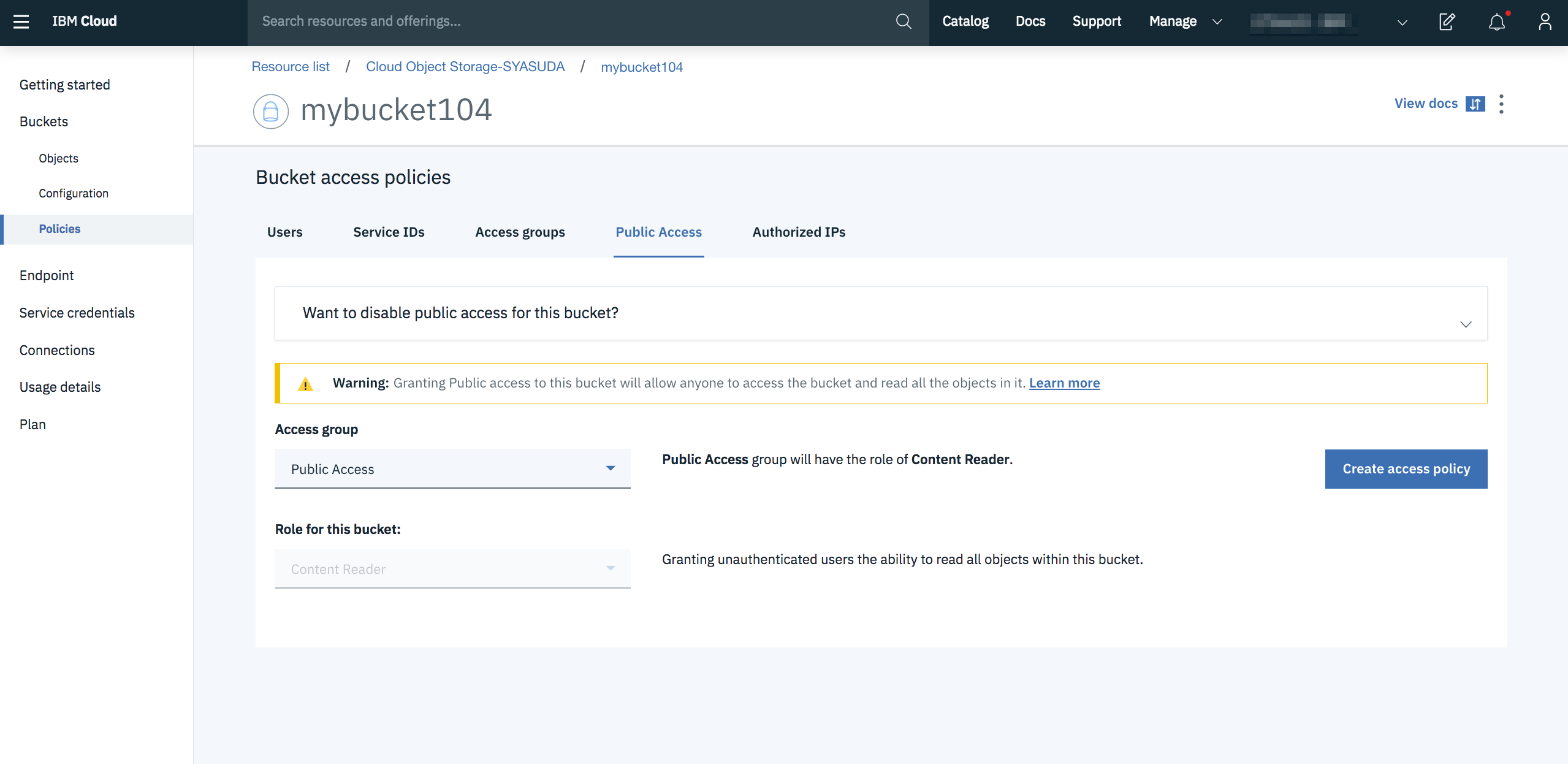Screen dimensions: 1568x764
Task: Expand the account switcher chevron
Action: pyautogui.click(x=1402, y=23)
